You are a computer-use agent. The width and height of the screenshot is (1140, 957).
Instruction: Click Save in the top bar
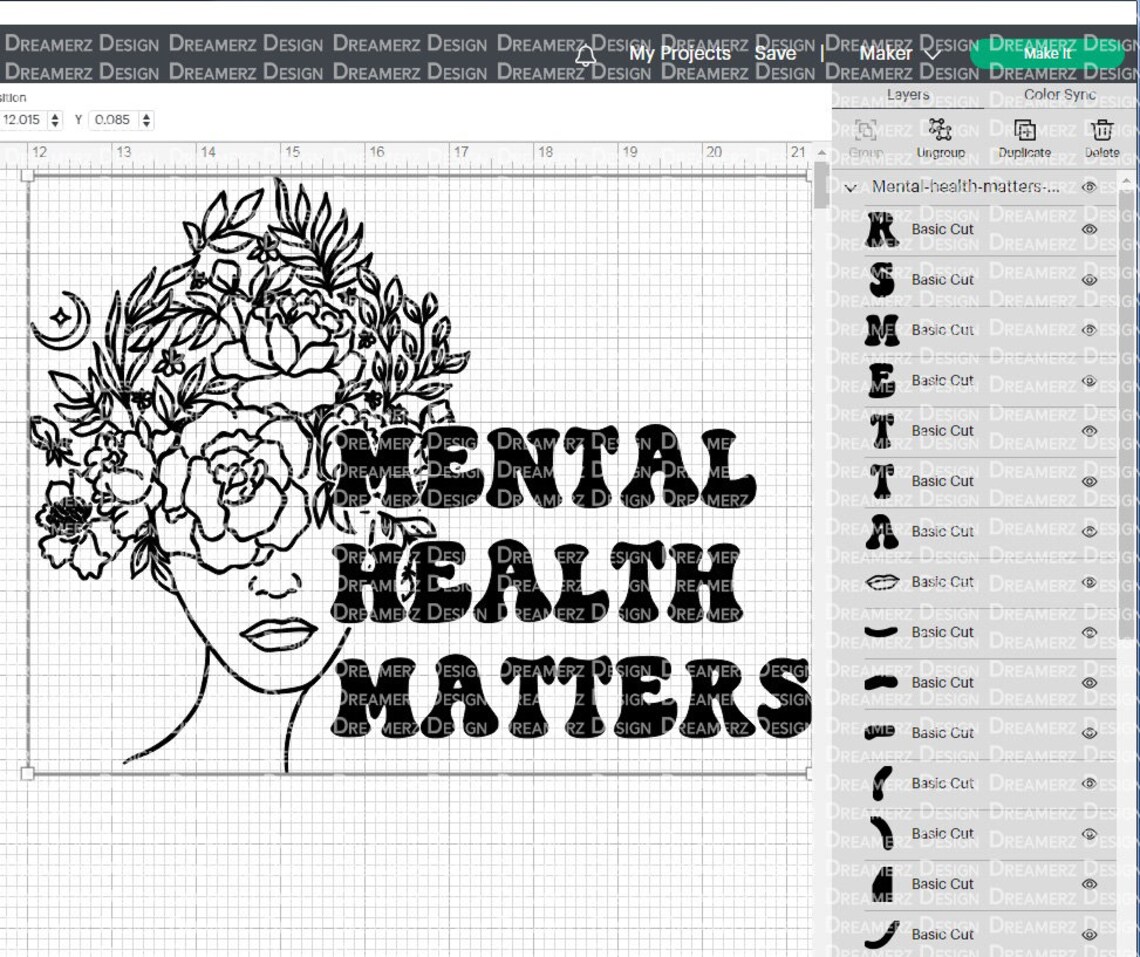coord(776,54)
